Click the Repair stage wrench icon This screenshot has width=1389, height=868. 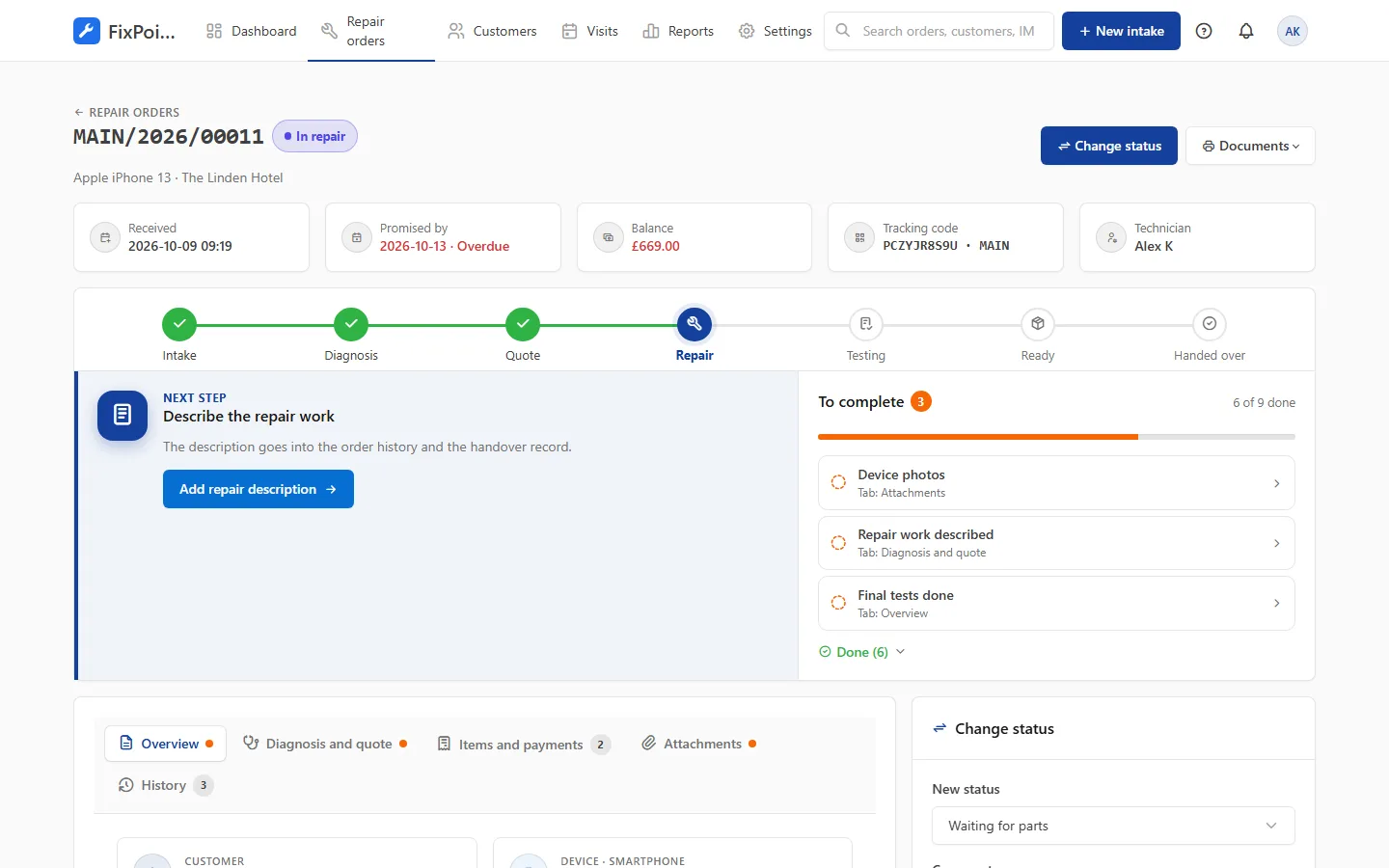pyautogui.click(x=694, y=324)
